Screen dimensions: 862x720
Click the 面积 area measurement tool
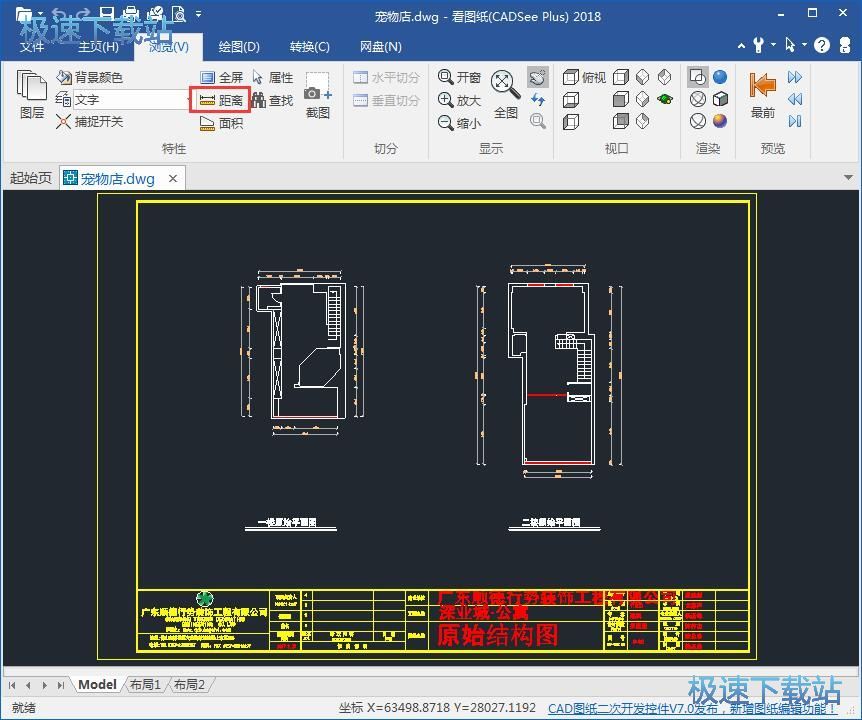pos(220,124)
